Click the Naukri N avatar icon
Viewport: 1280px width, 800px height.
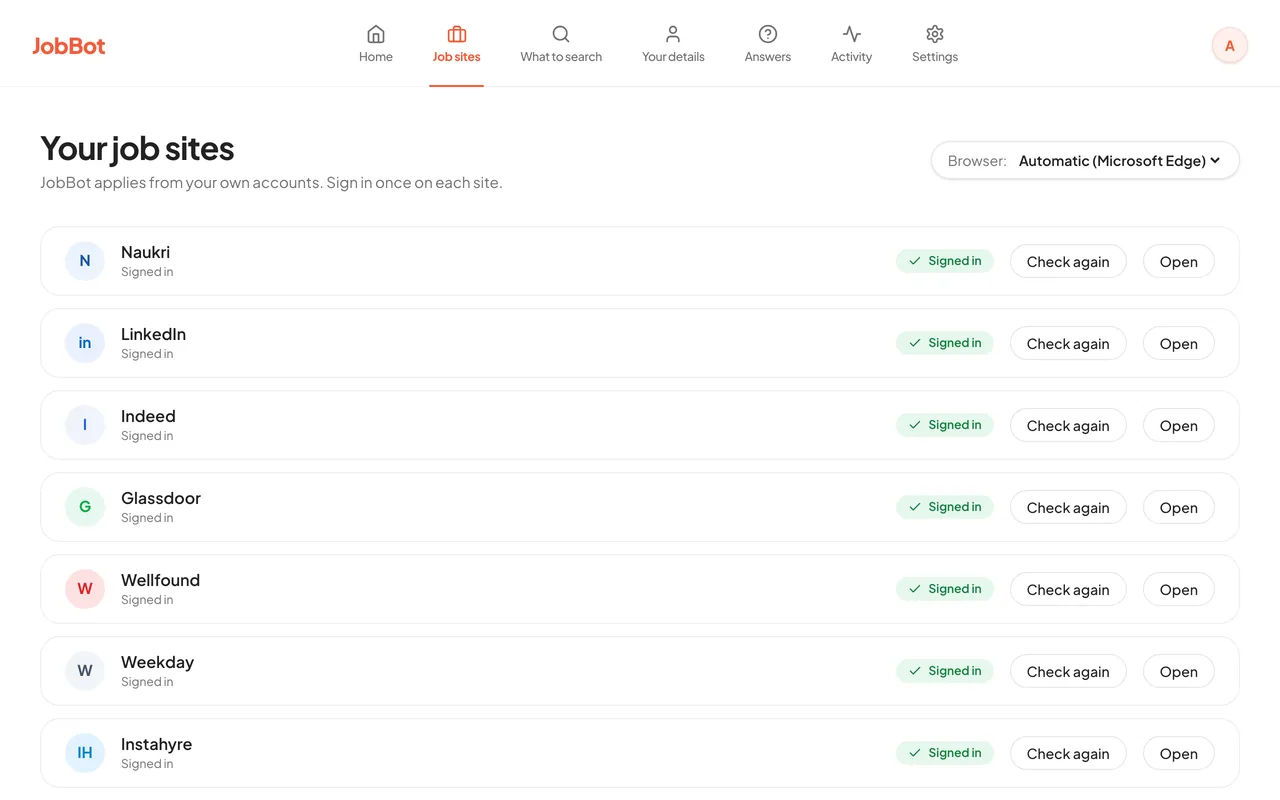pos(85,261)
